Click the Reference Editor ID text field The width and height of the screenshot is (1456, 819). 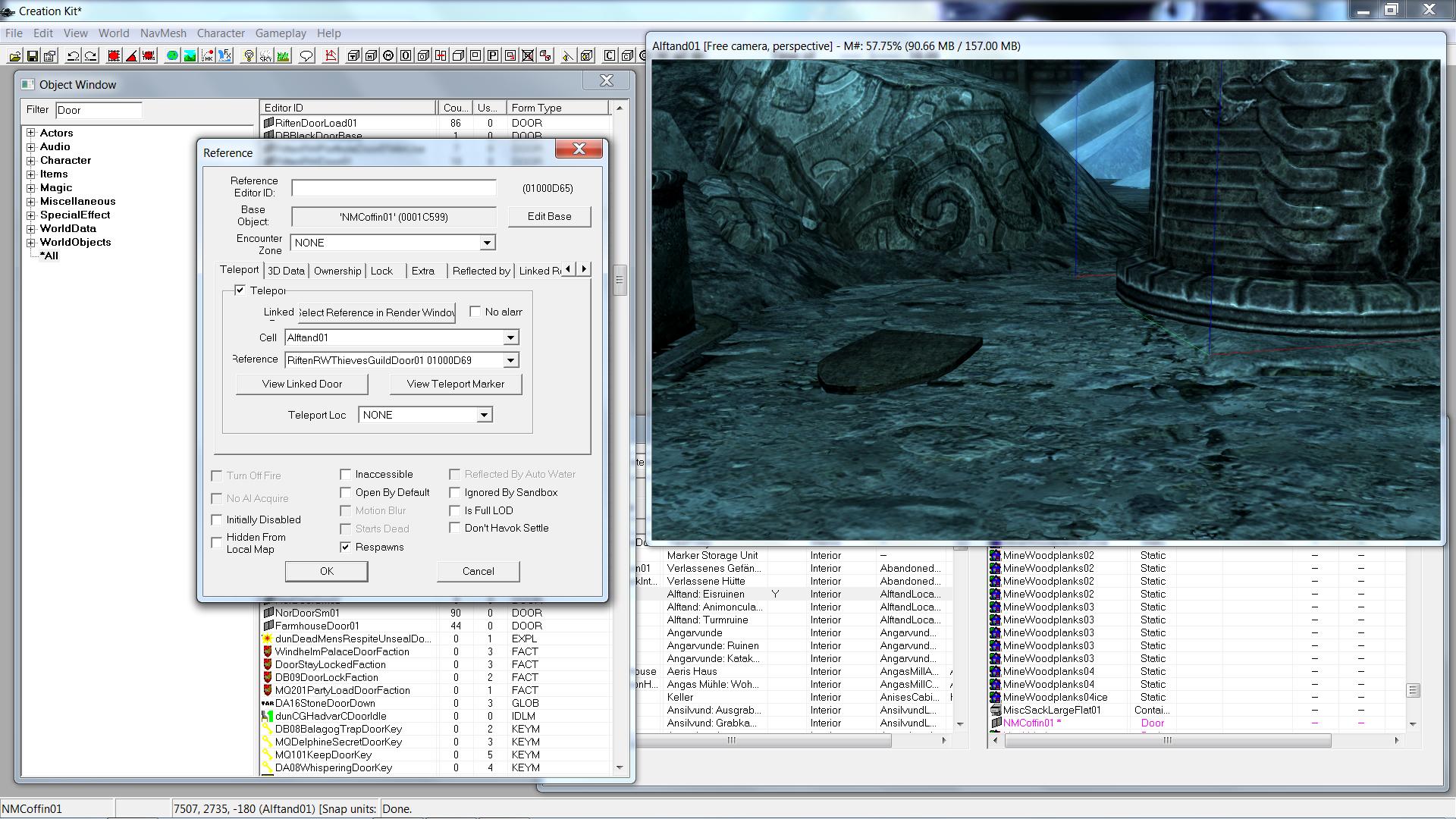coord(394,188)
